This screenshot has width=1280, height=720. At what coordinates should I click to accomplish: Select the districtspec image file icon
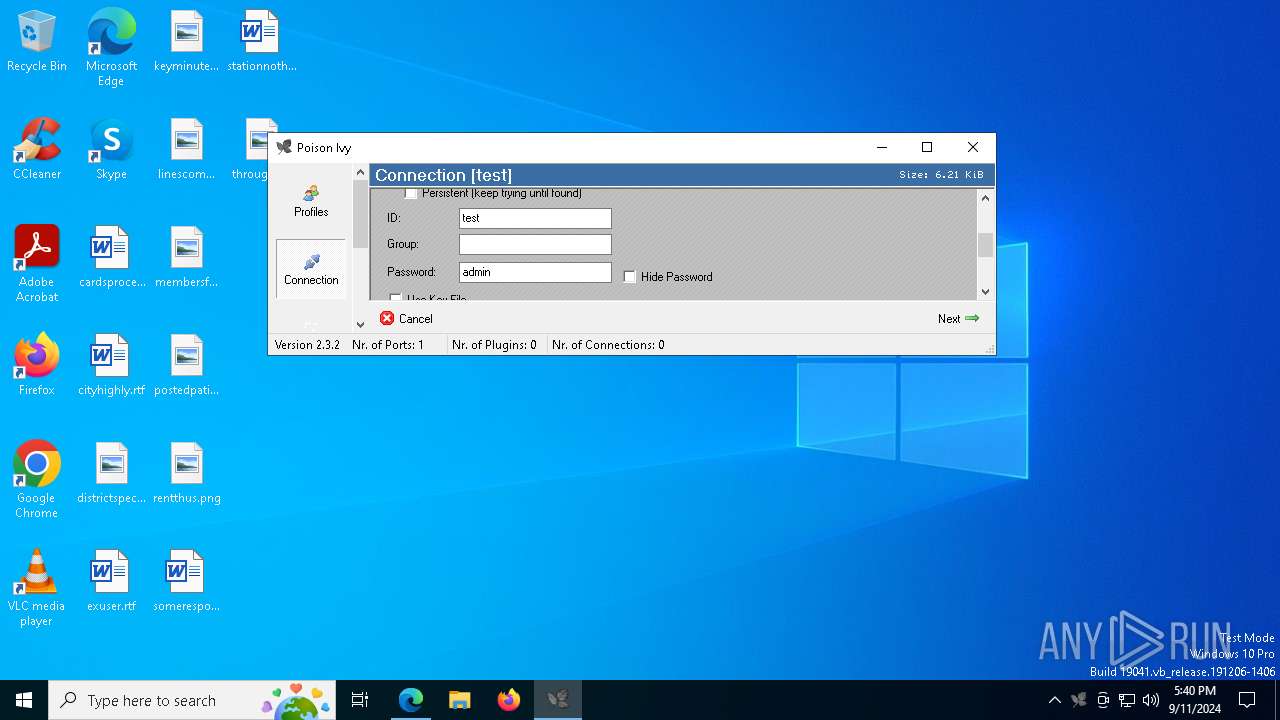111,473
